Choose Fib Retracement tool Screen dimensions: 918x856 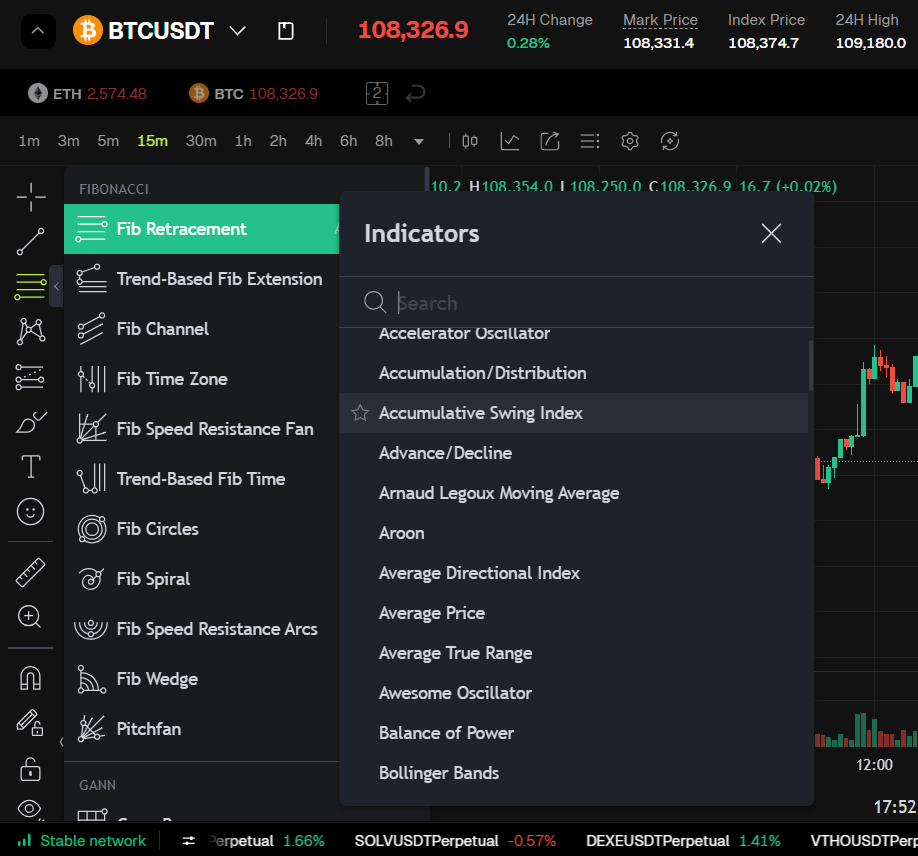point(201,229)
